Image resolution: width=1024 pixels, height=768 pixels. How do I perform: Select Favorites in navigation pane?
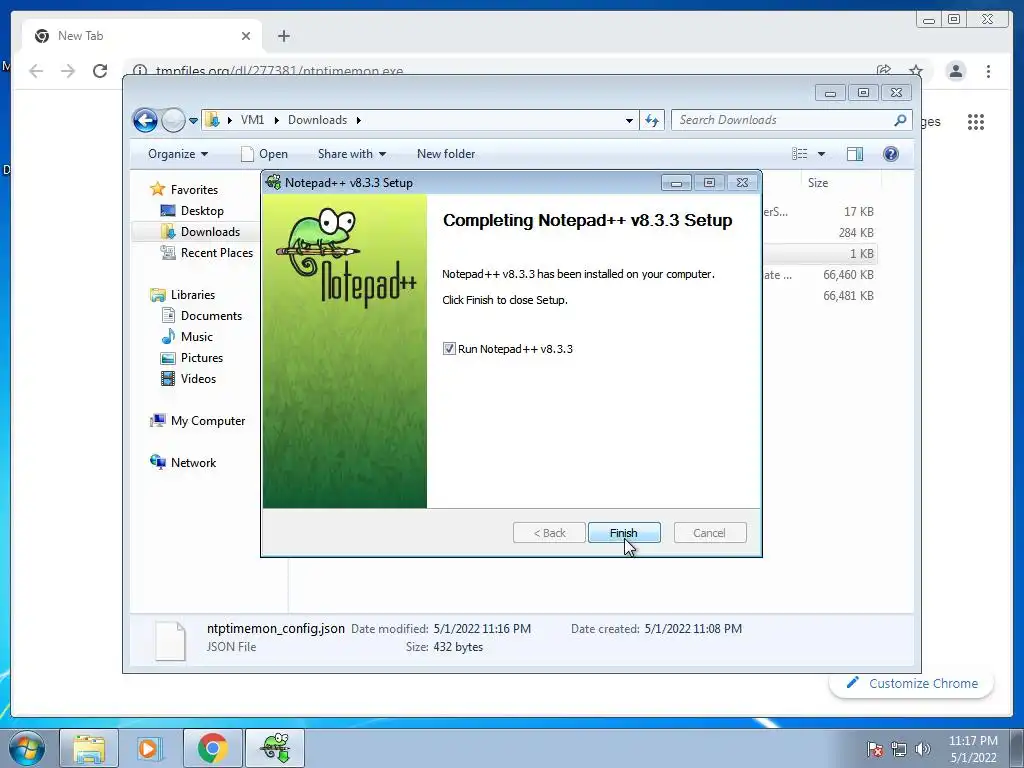pyautogui.click(x=194, y=189)
